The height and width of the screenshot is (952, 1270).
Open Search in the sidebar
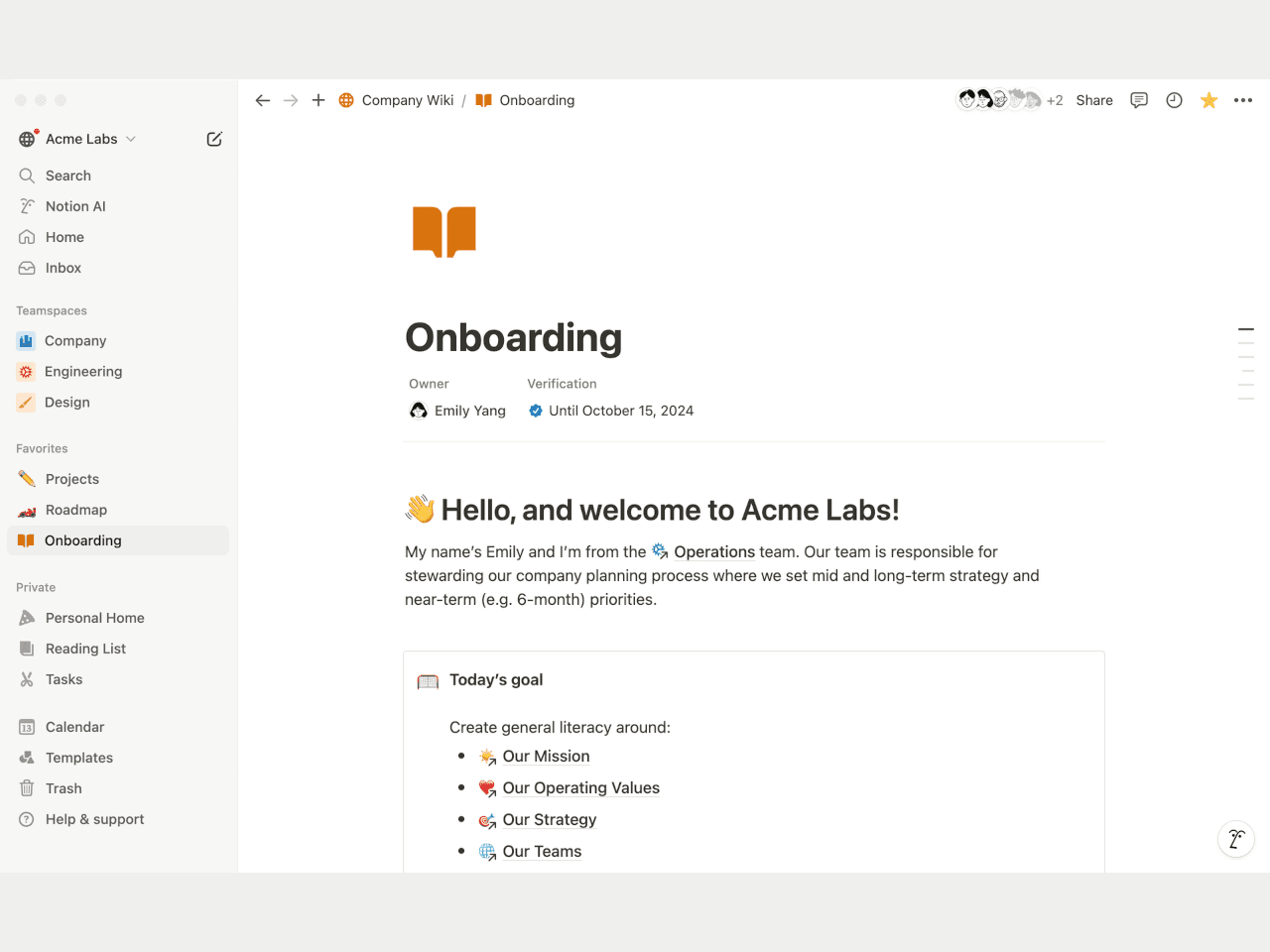point(67,176)
